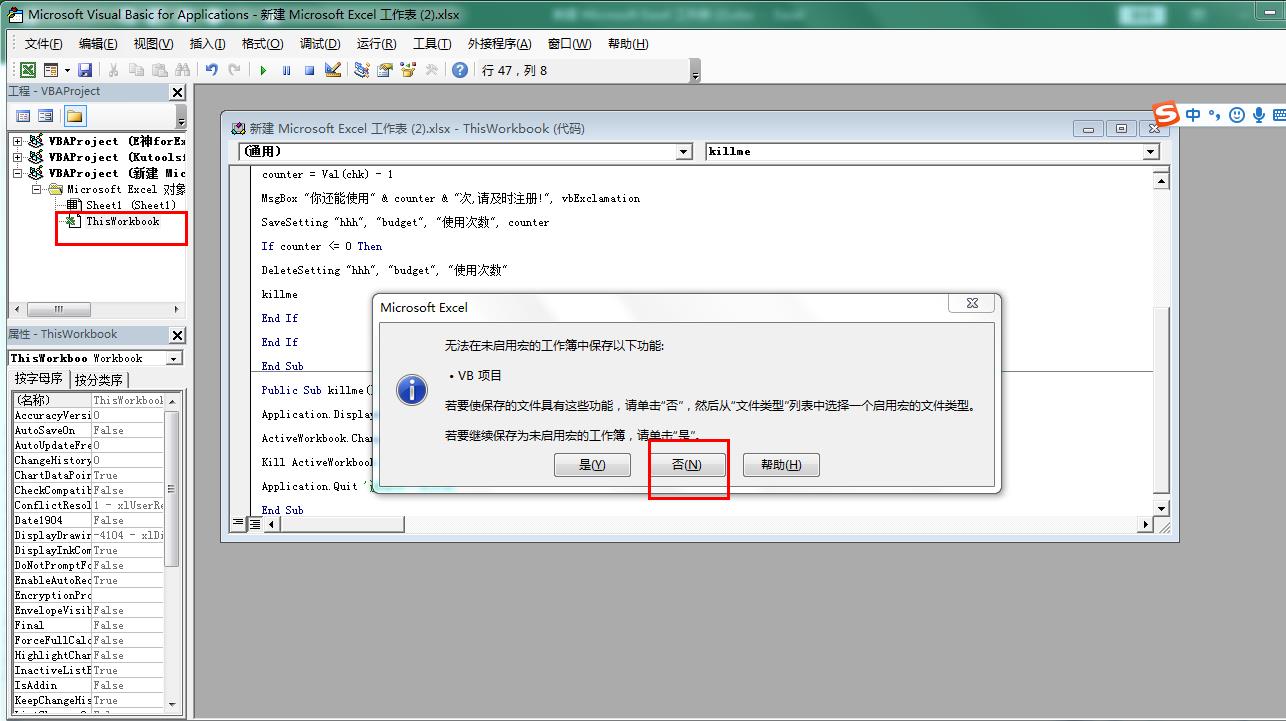
Task: Open the Insert UserForm dropdown arrow
Action: tap(67, 70)
